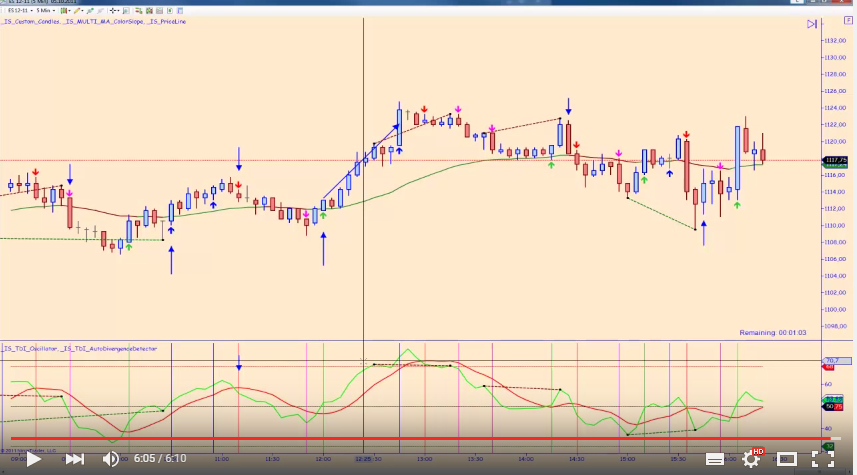
Task: Play the video
Action: 33,459
